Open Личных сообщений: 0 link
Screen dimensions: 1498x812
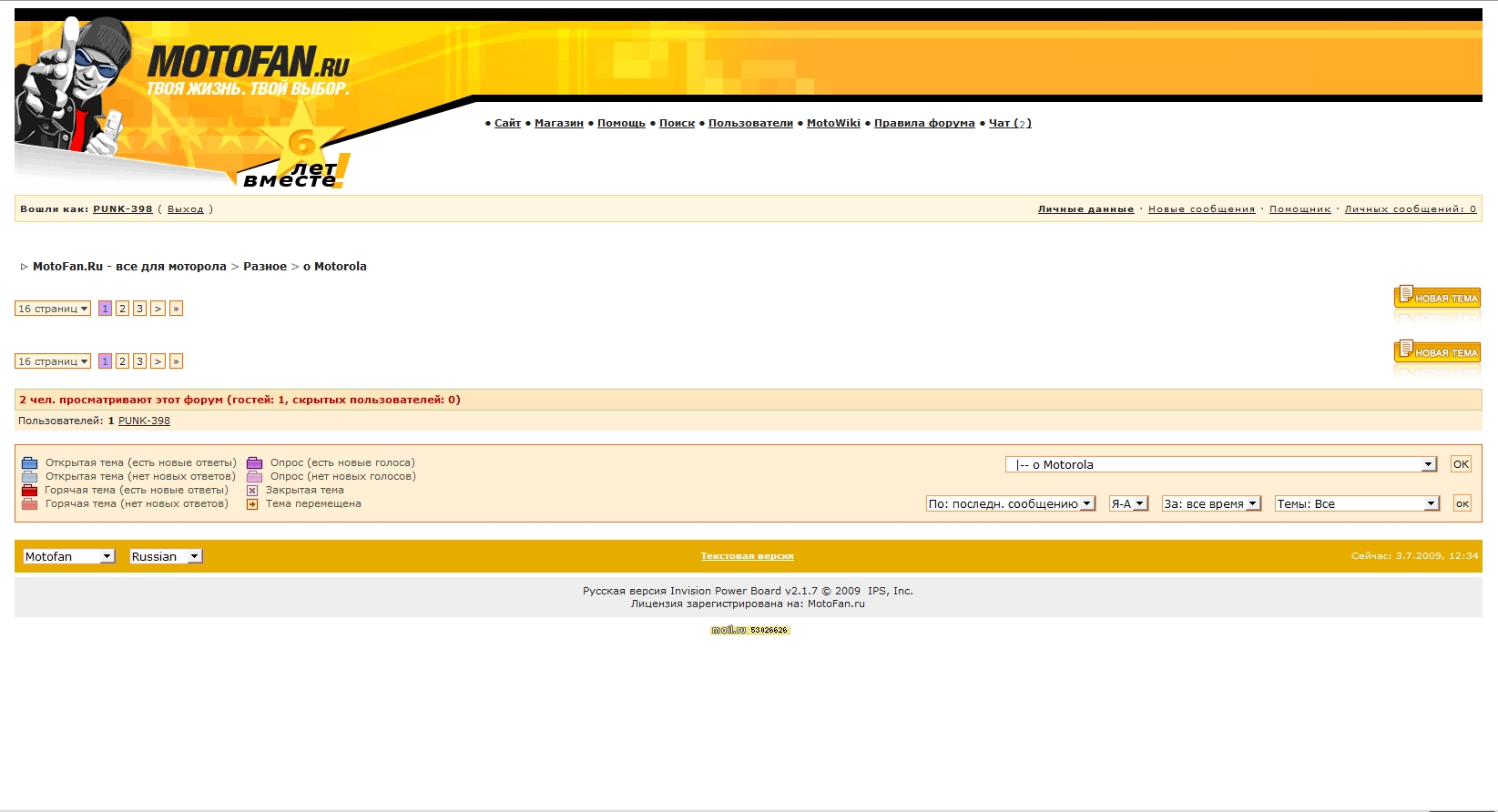click(x=1411, y=208)
